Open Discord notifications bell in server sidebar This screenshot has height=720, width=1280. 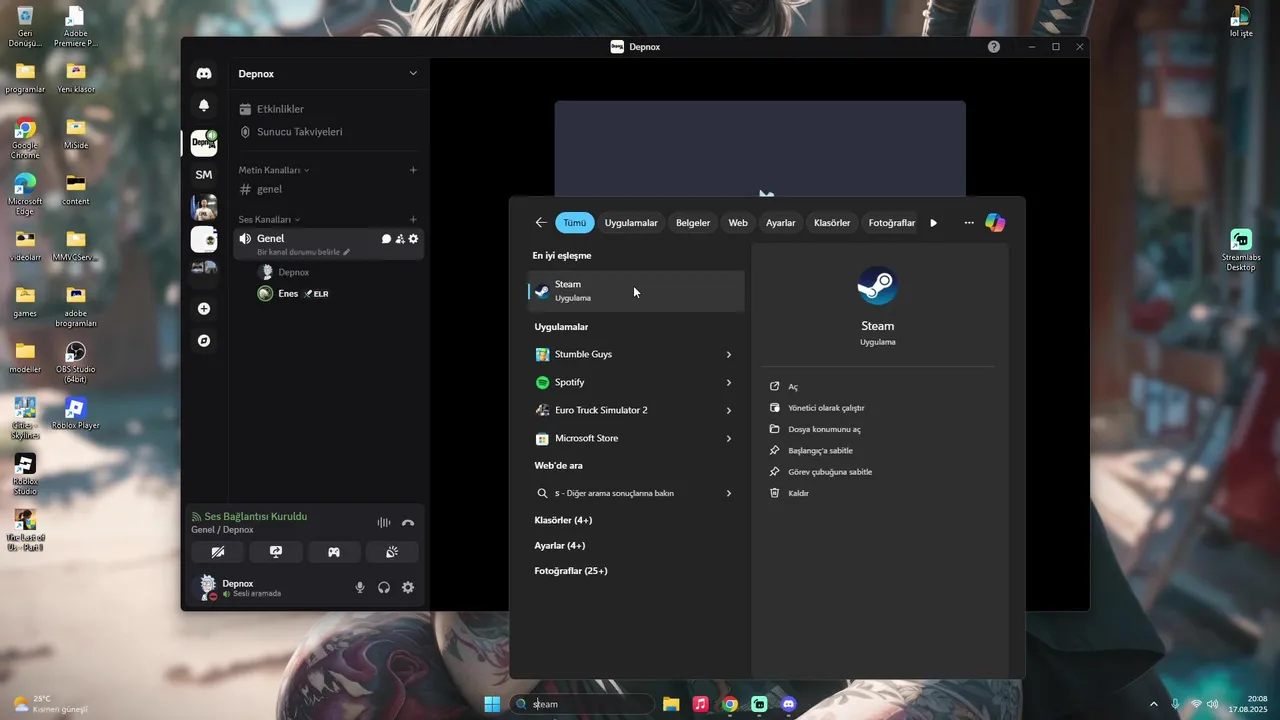click(x=204, y=106)
